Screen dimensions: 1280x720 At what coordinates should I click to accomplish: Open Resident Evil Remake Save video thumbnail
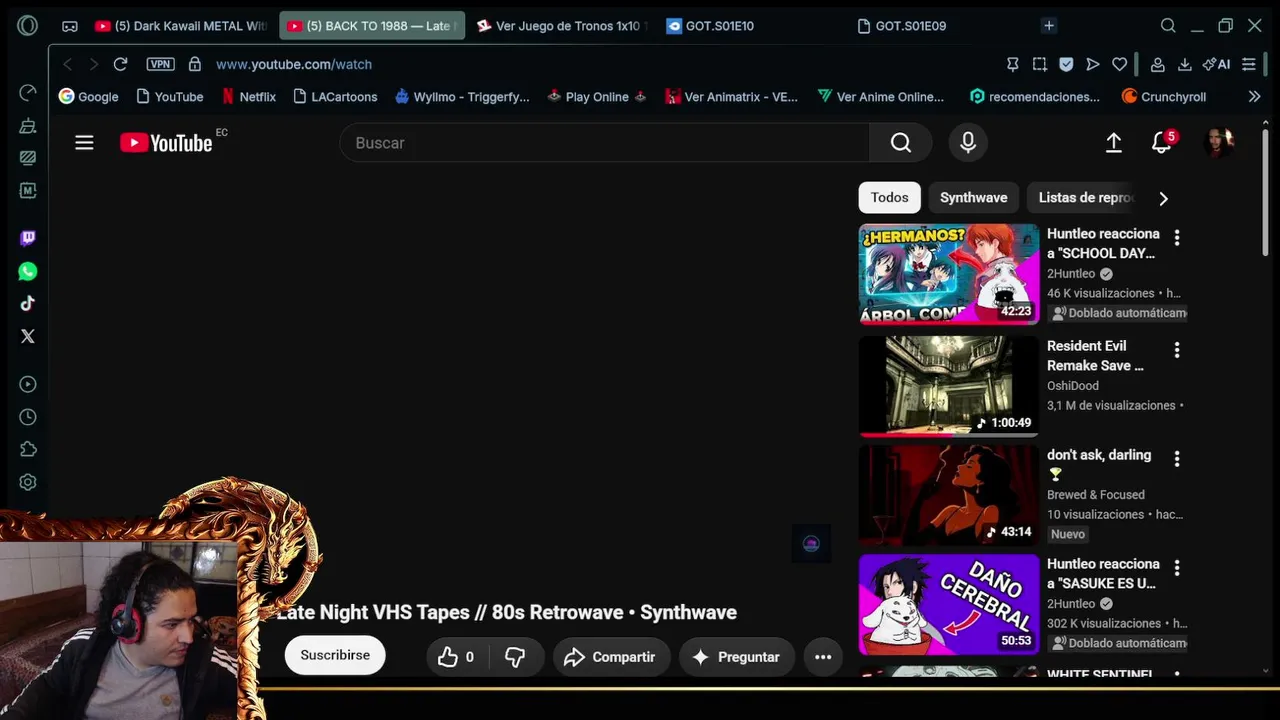(949, 385)
